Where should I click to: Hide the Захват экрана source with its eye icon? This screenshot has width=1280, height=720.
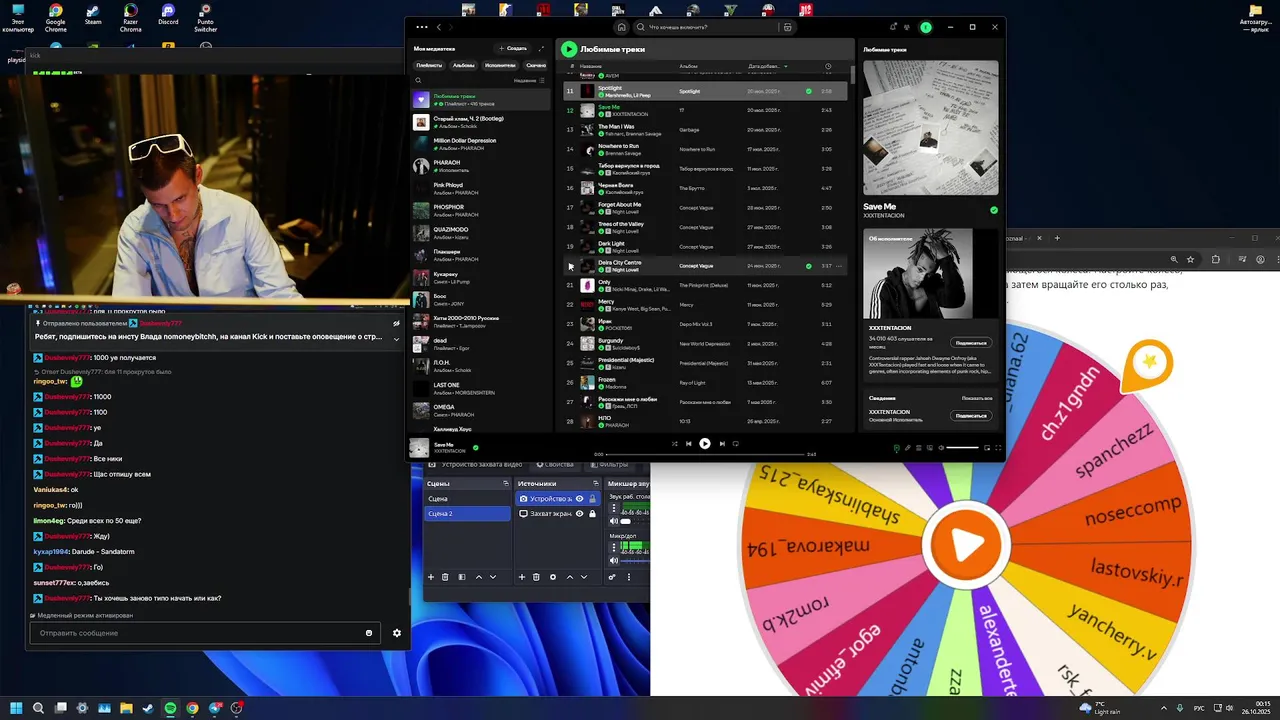point(579,514)
